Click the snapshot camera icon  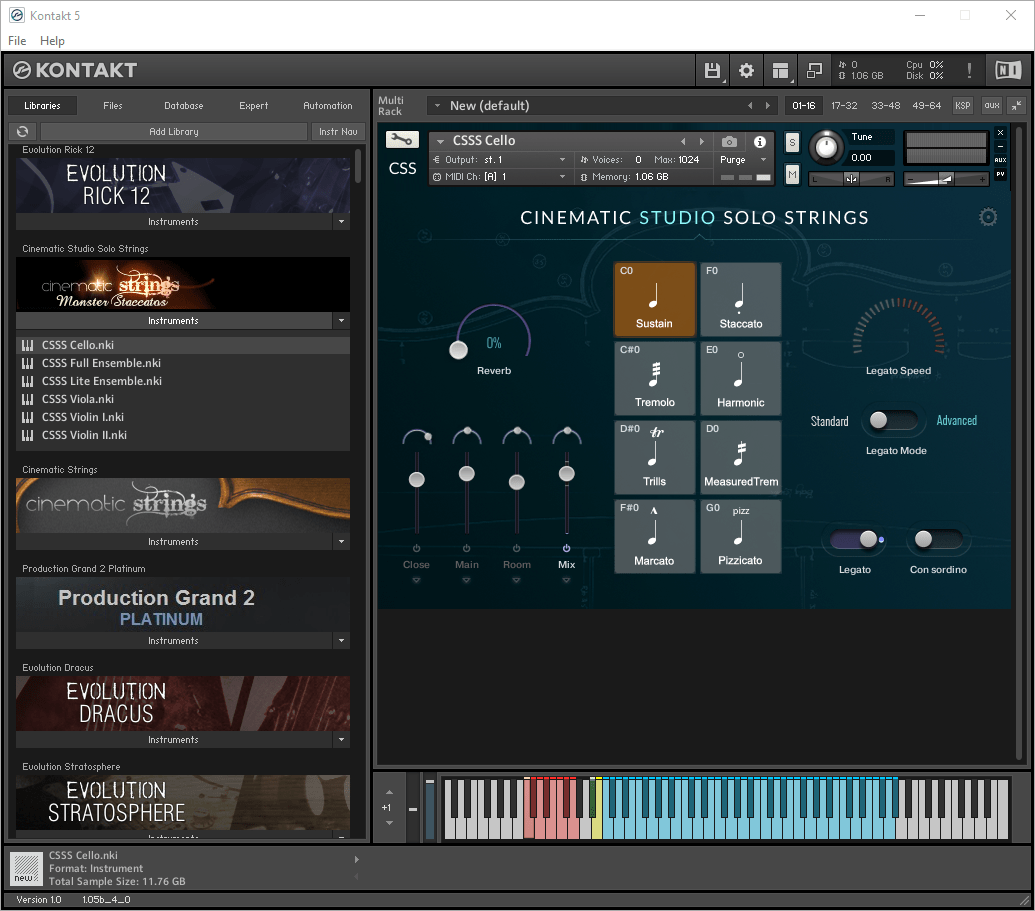(730, 142)
